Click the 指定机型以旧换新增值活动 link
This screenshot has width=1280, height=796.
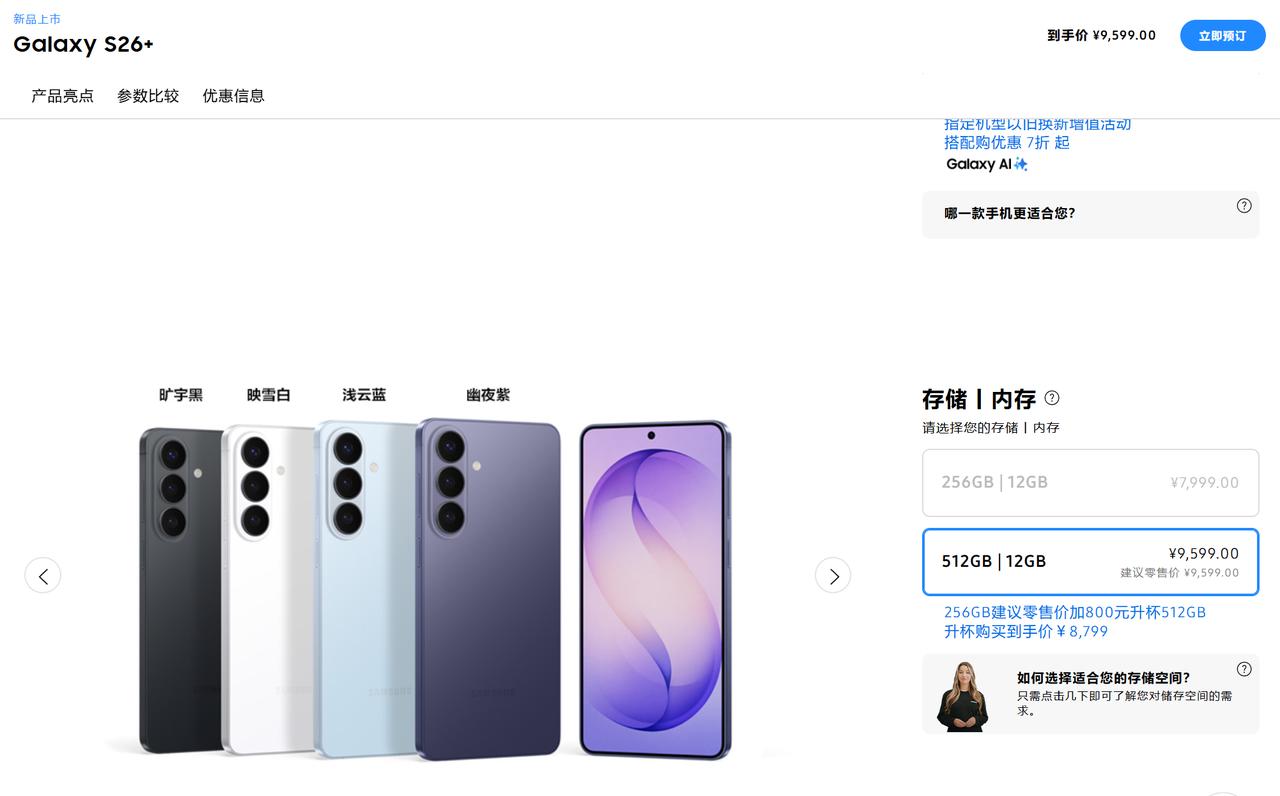point(1037,124)
